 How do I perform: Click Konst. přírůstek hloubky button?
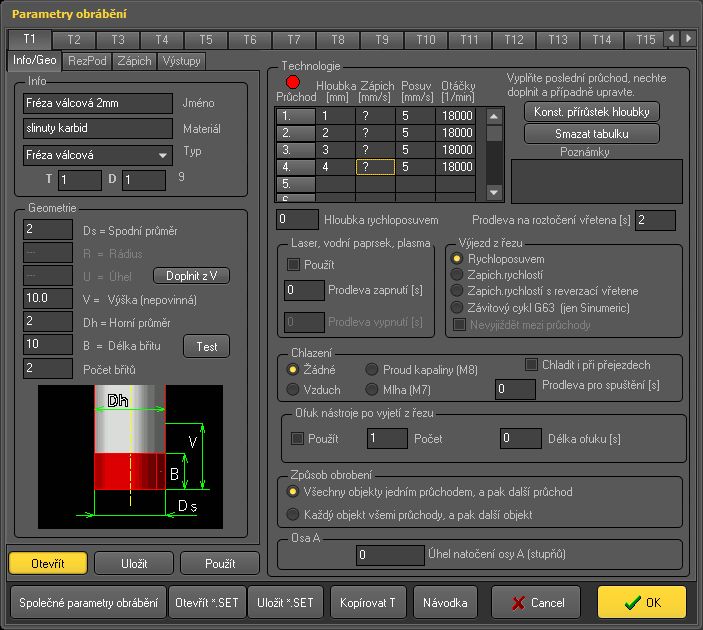(x=591, y=111)
